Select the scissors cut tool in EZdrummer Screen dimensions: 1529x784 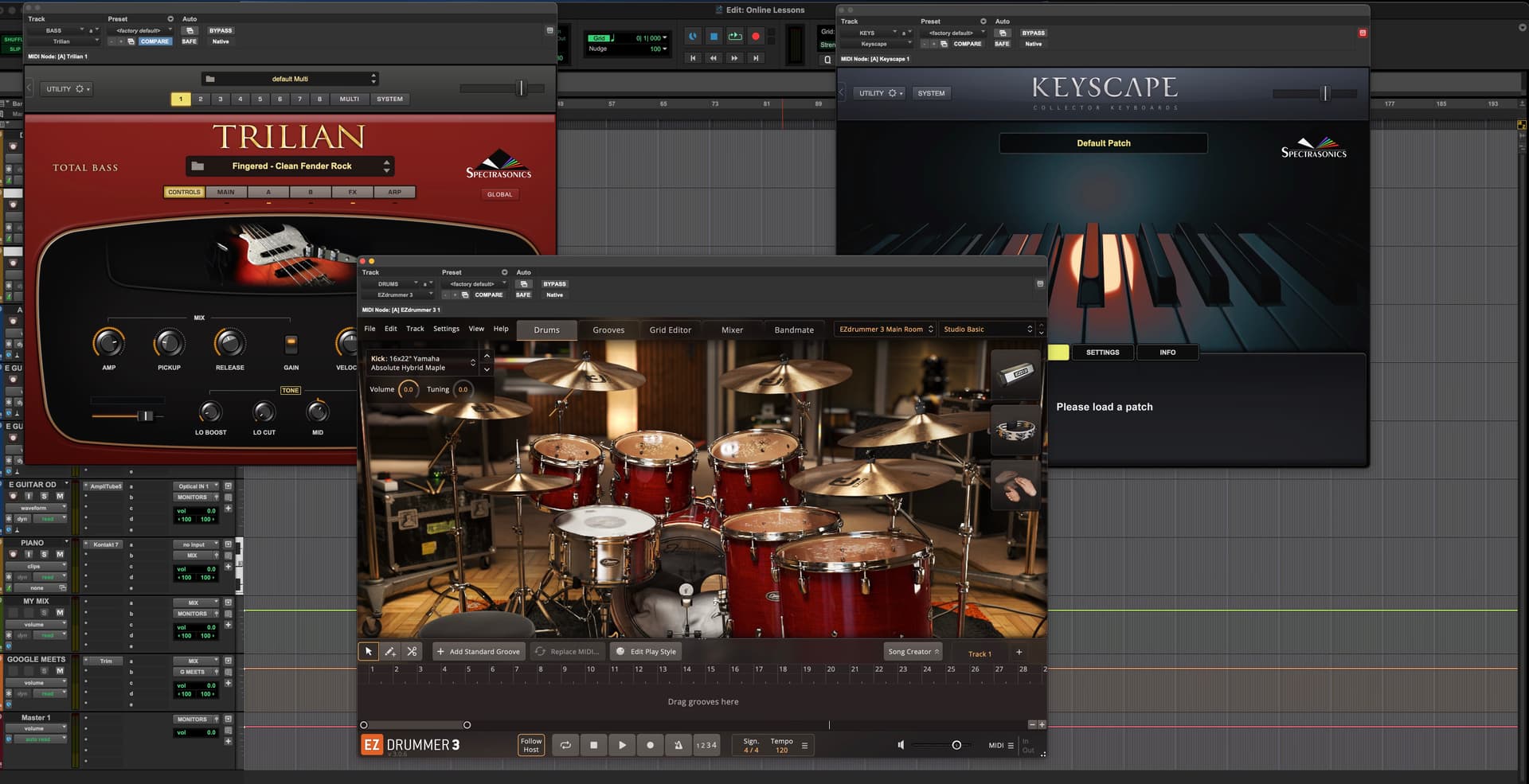[412, 651]
